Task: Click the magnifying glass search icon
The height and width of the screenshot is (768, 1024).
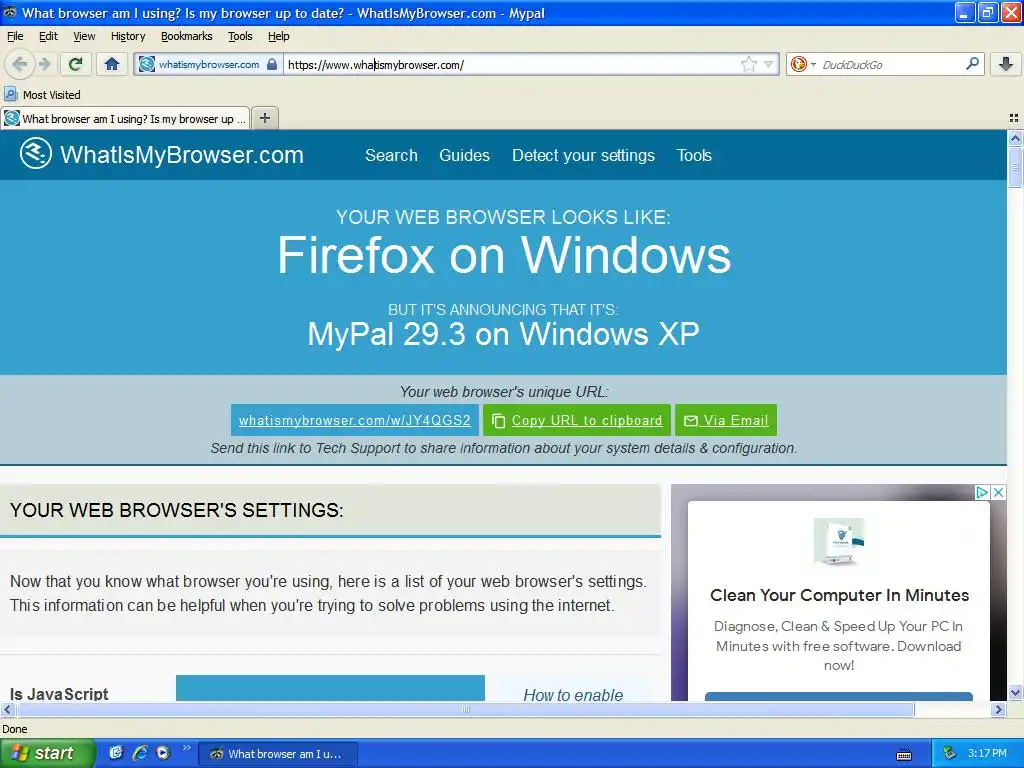Action: [972, 64]
